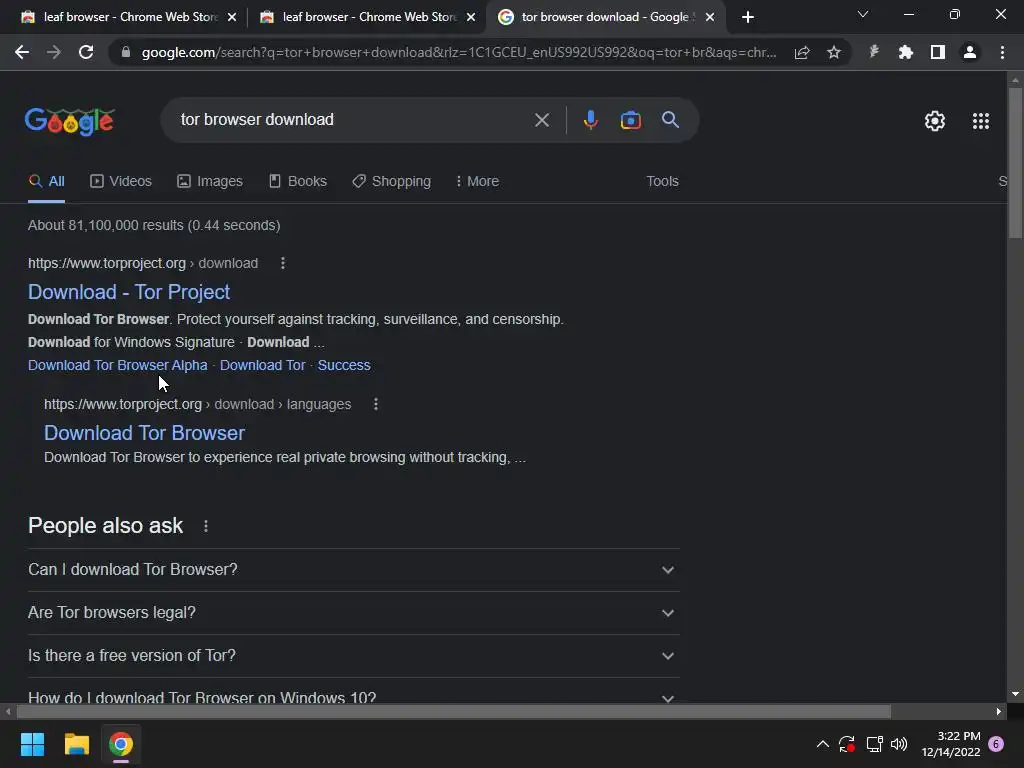1024x768 pixels.
Task: Expand Is there a free version of Tor?
Action: click(x=353, y=656)
